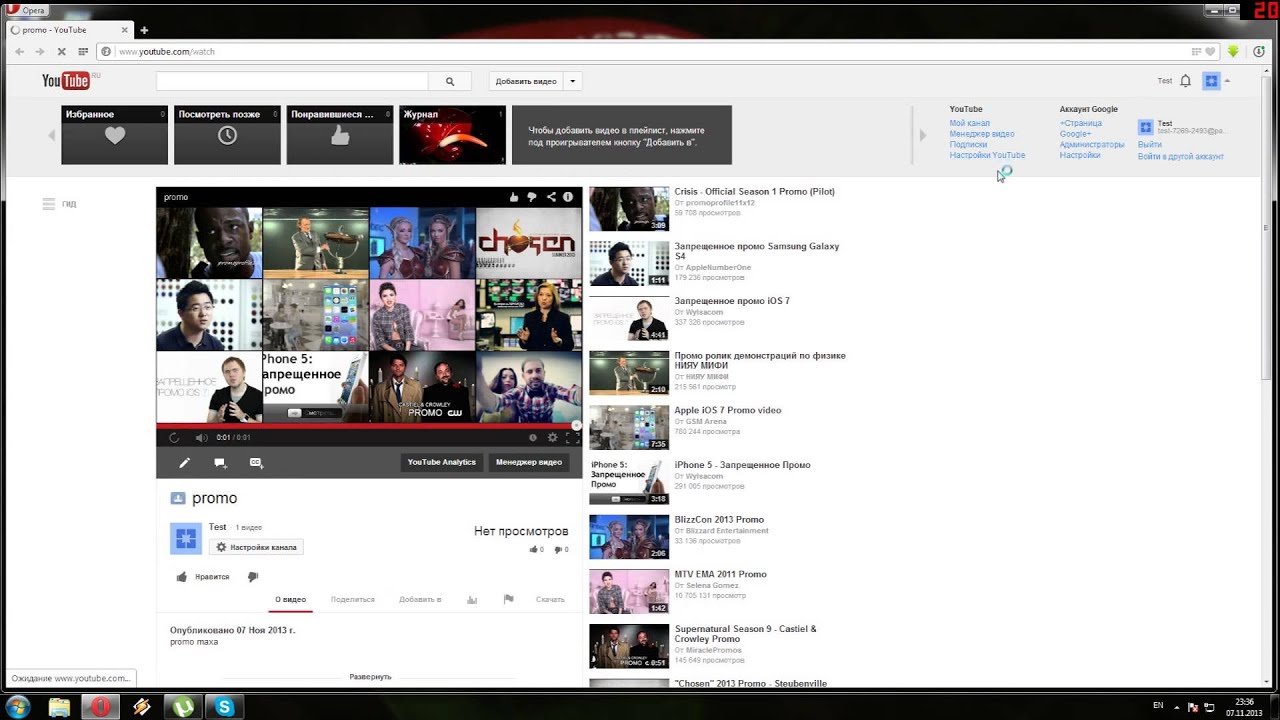Open Мой канал link

point(969,123)
